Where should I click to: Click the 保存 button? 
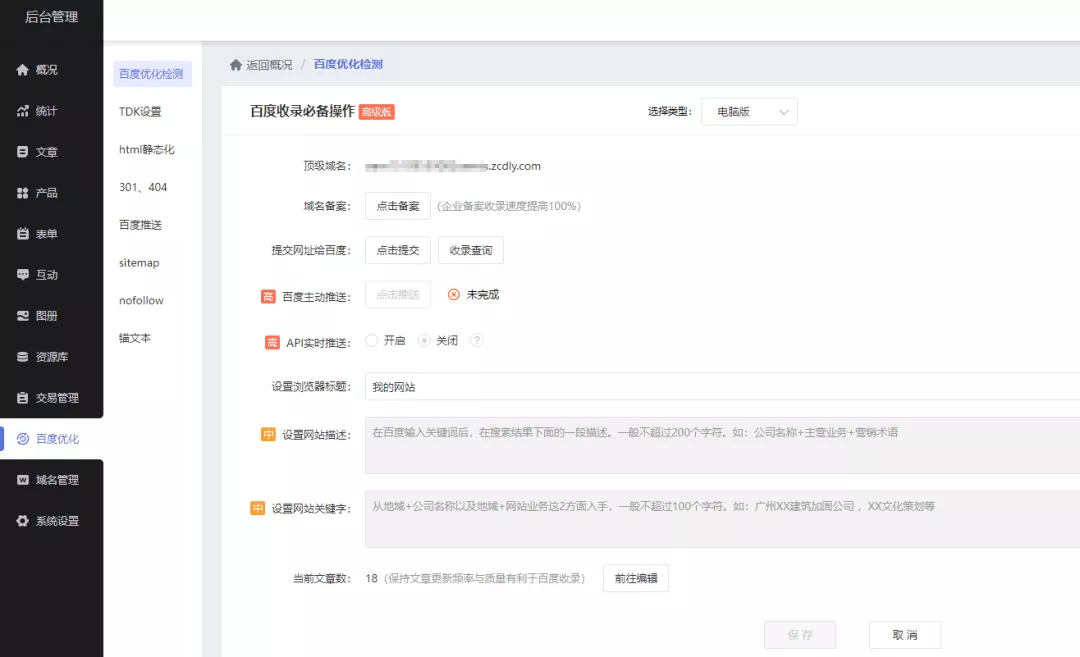(800, 635)
